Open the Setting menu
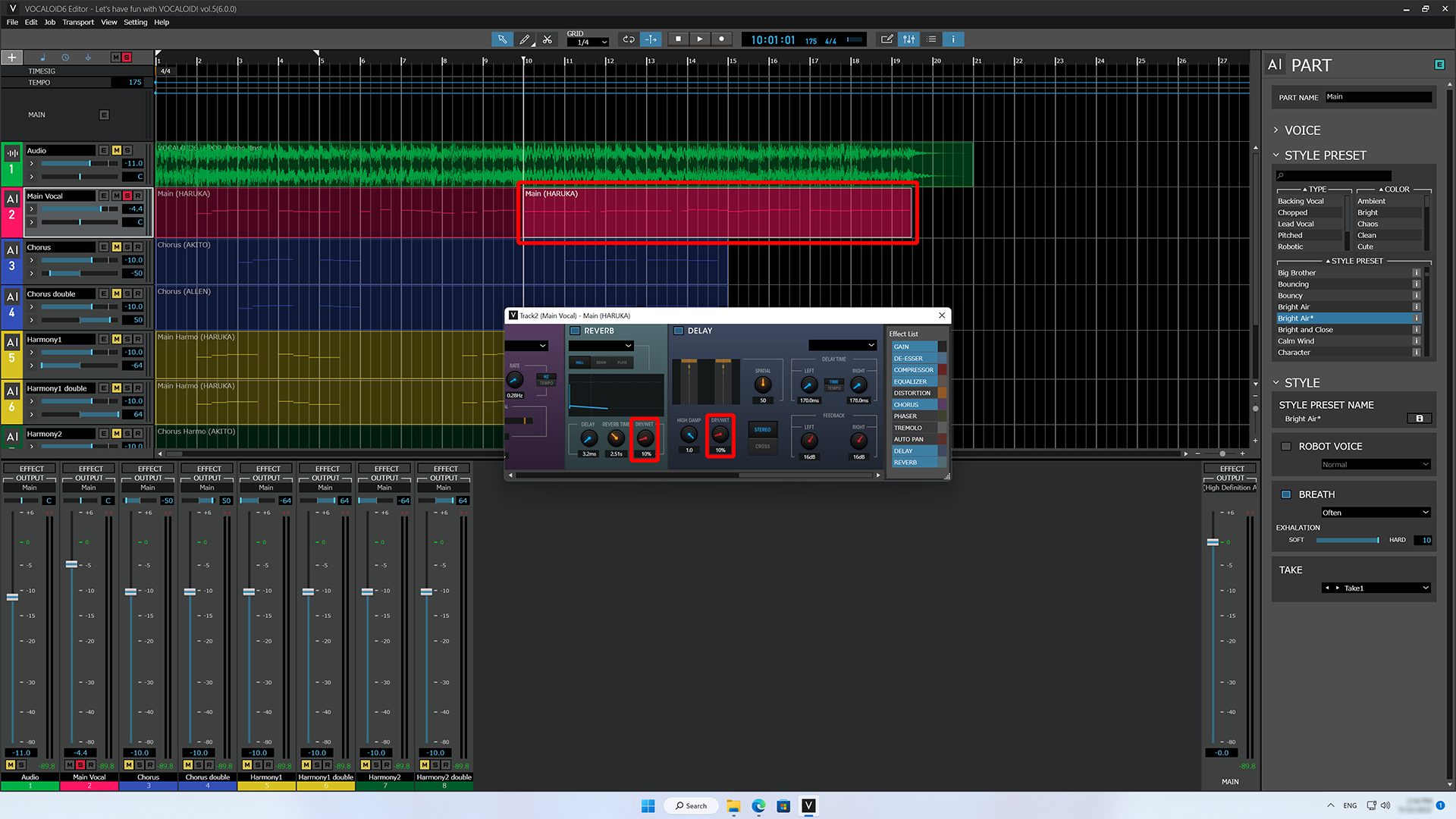The width and height of the screenshot is (1456, 819). [135, 22]
